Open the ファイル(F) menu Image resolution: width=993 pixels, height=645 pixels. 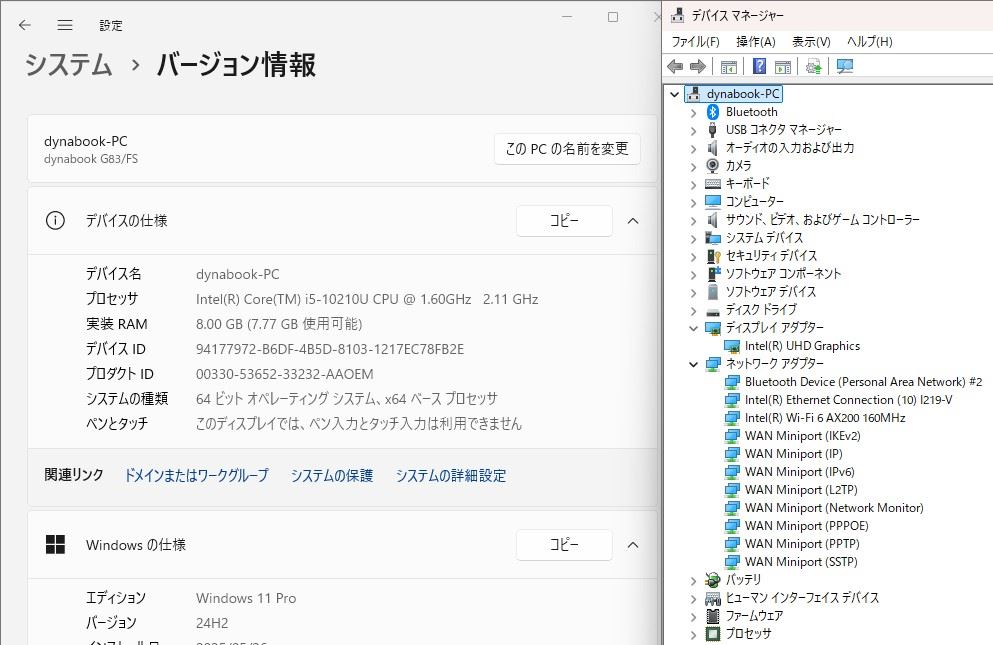point(695,42)
